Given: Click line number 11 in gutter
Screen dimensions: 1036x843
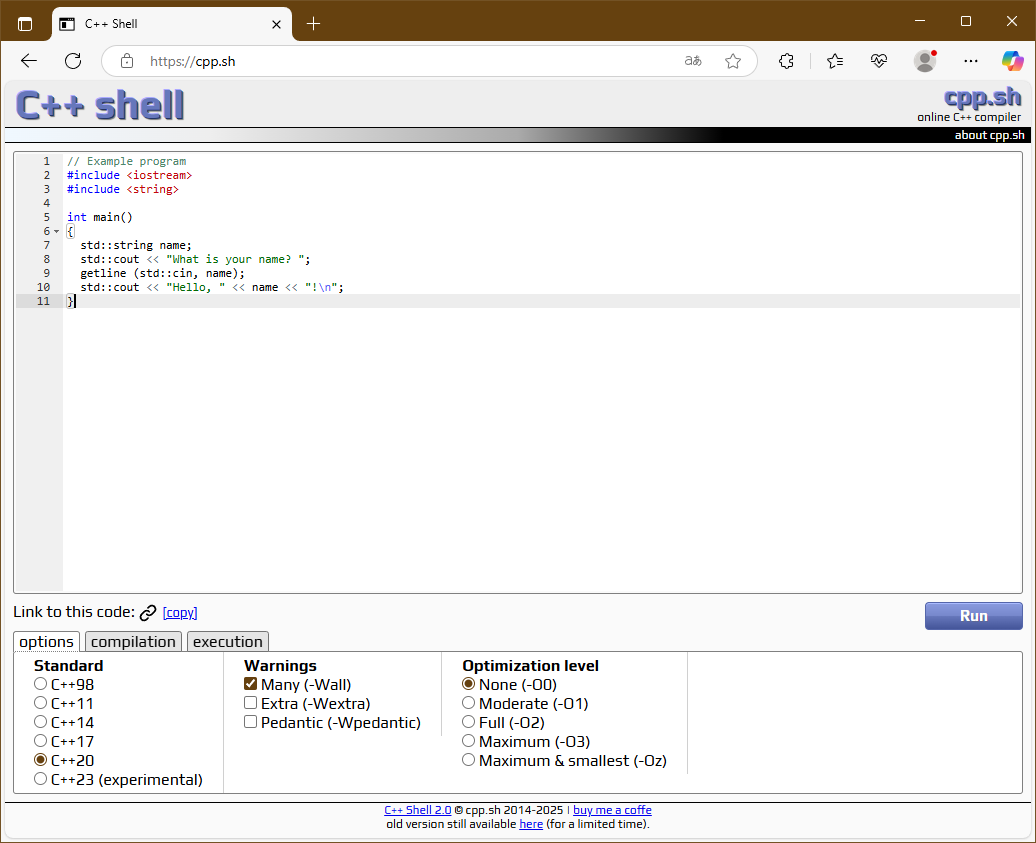Looking at the screenshot, I should [x=44, y=301].
